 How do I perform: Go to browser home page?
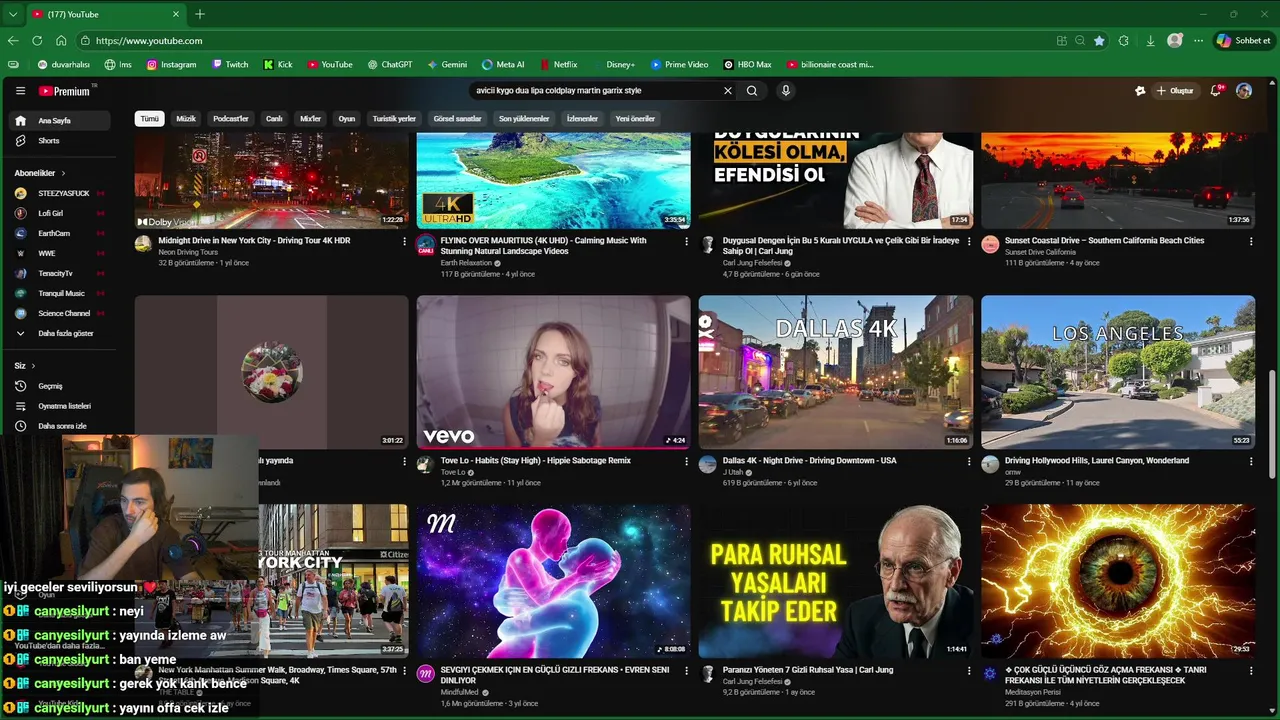pos(61,41)
